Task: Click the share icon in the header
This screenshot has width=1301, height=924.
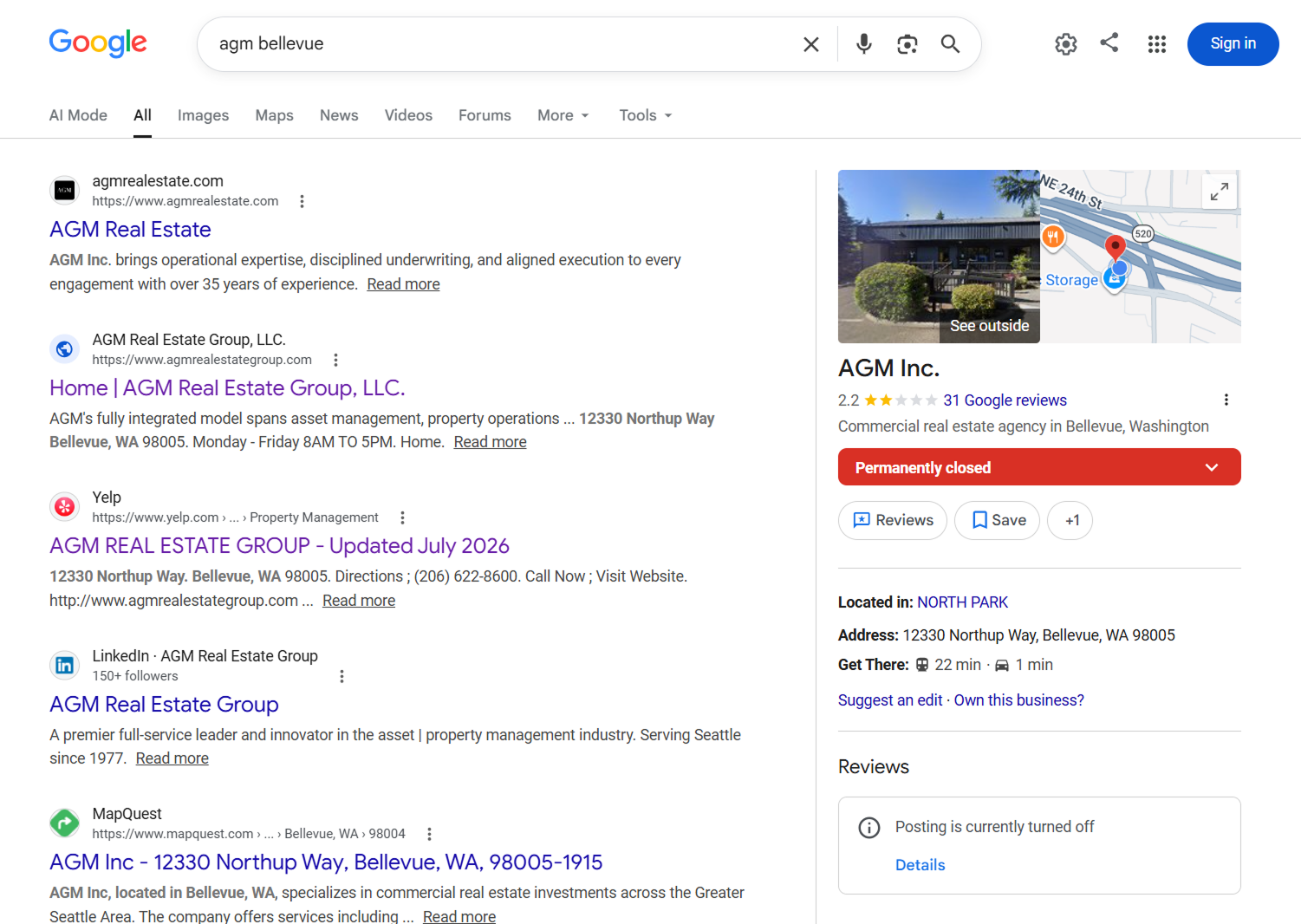Action: coord(1109,42)
